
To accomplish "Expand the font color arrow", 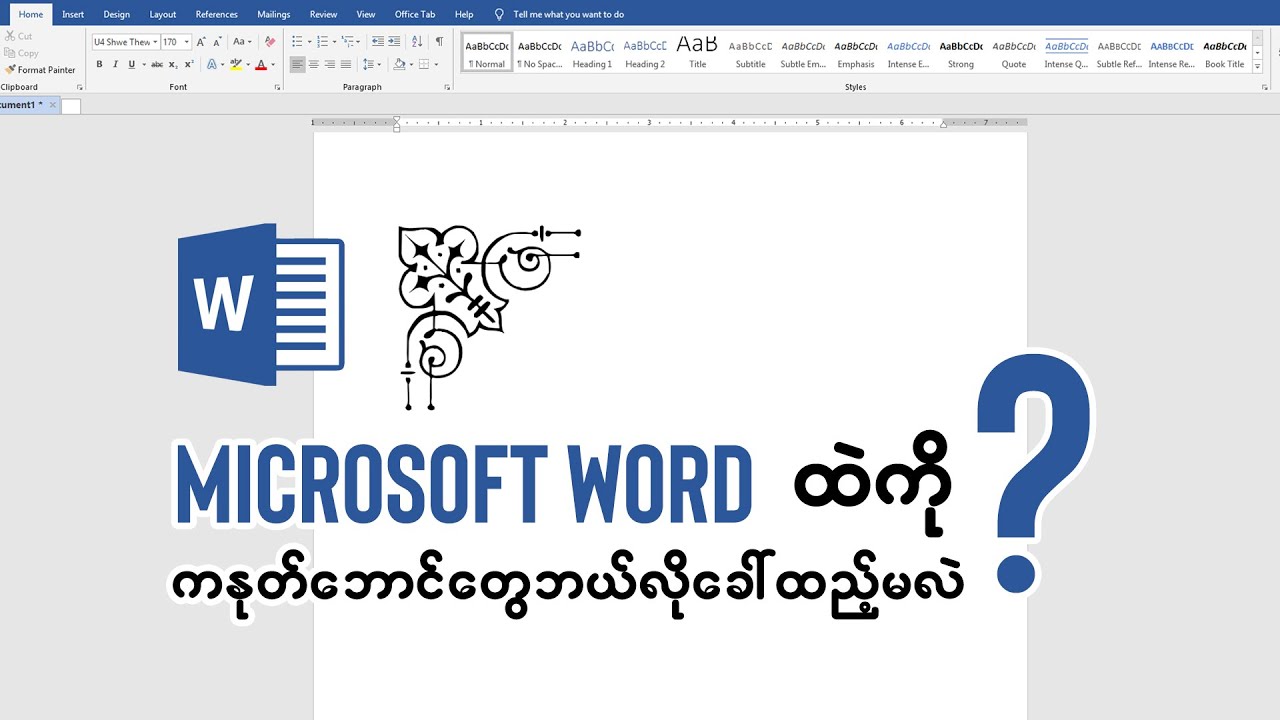I will [x=272, y=64].
